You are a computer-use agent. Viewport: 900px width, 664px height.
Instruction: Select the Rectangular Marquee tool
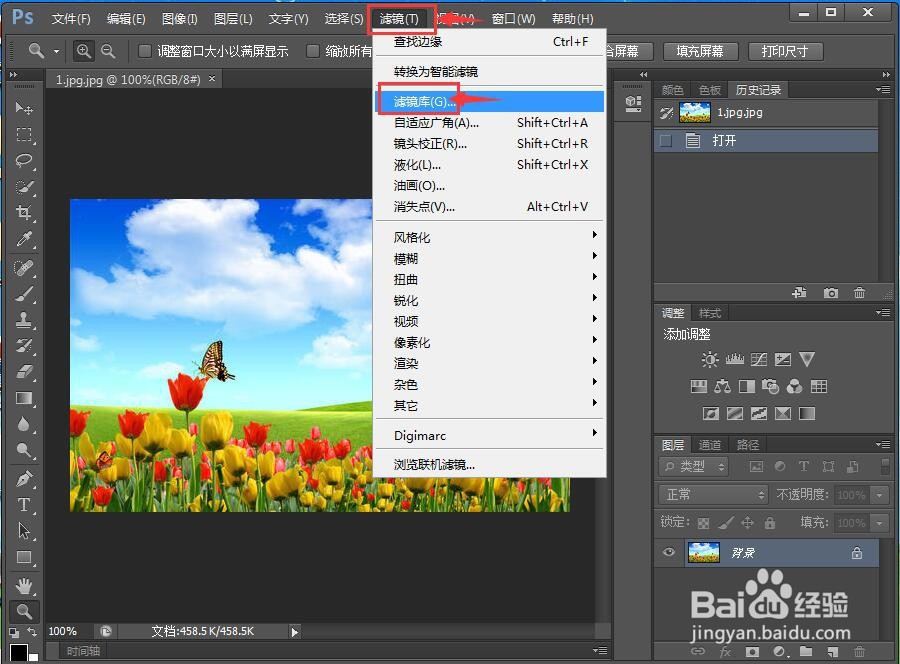click(24, 134)
